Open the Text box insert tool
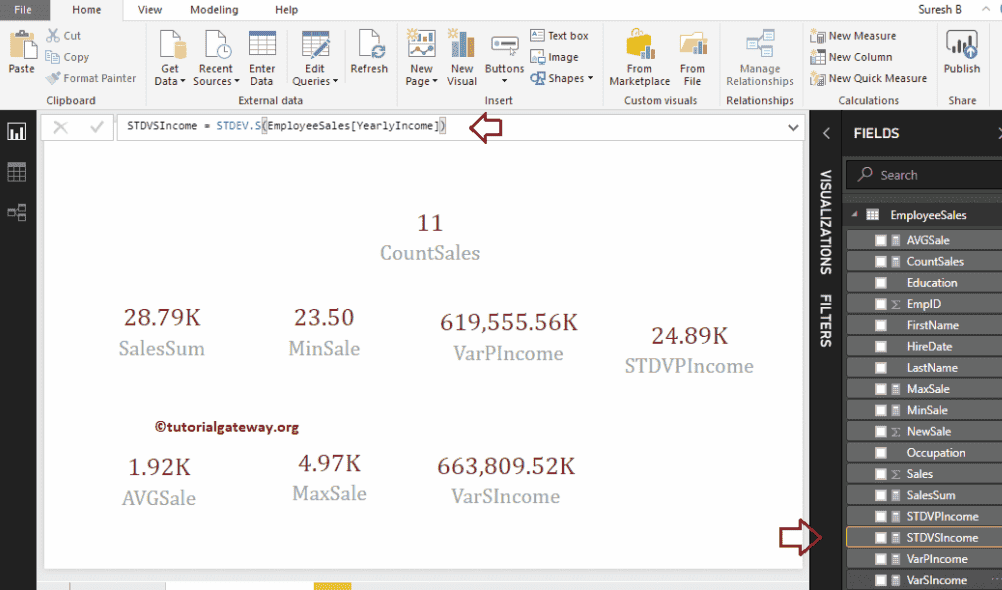The width and height of the screenshot is (1002, 590). [560, 35]
